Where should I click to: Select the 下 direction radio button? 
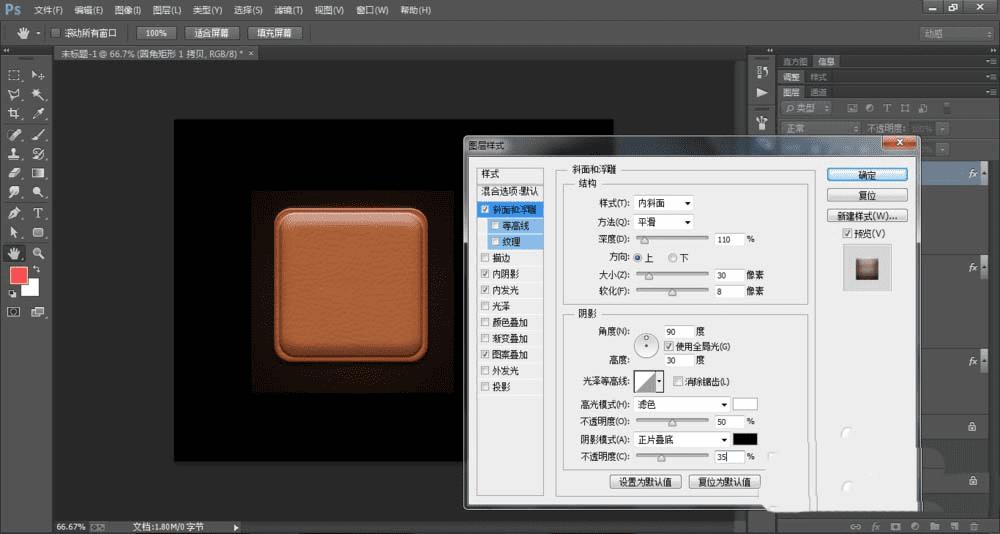(x=672, y=257)
